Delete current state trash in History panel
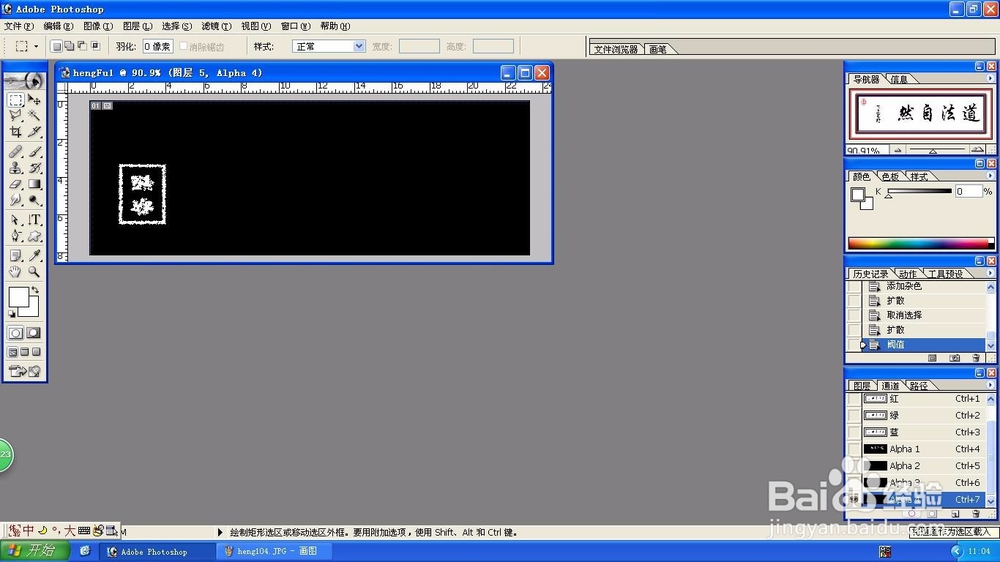Screen dimensions: 1000x562 pyautogui.click(x=976, y=359)
